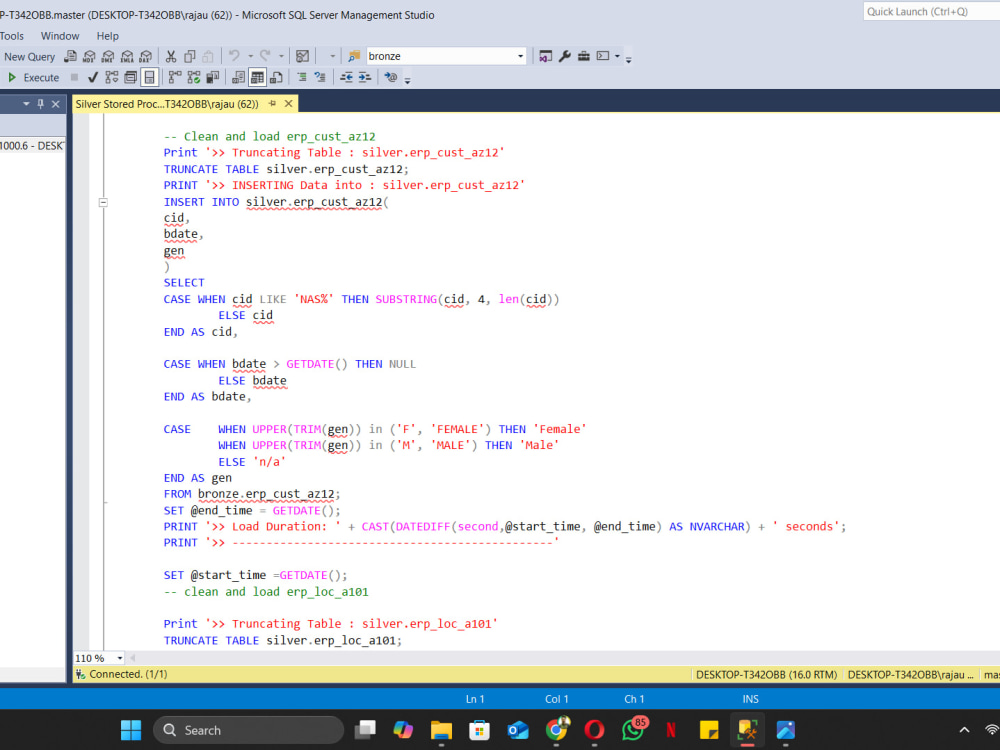Open the Activity Monitor icon
Viewport: 1000px width, 750px height.
pyautogui.click(x=302, y=56)
